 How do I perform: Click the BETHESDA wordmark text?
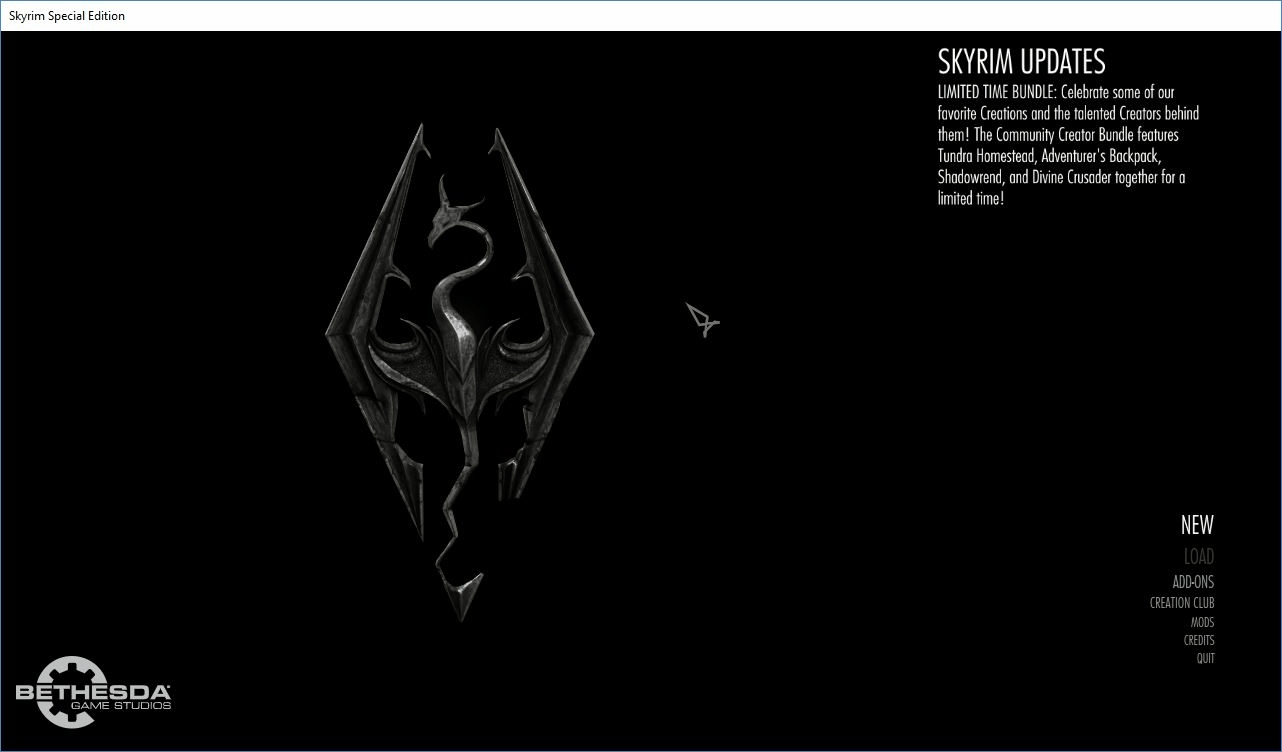pos(93,692)
